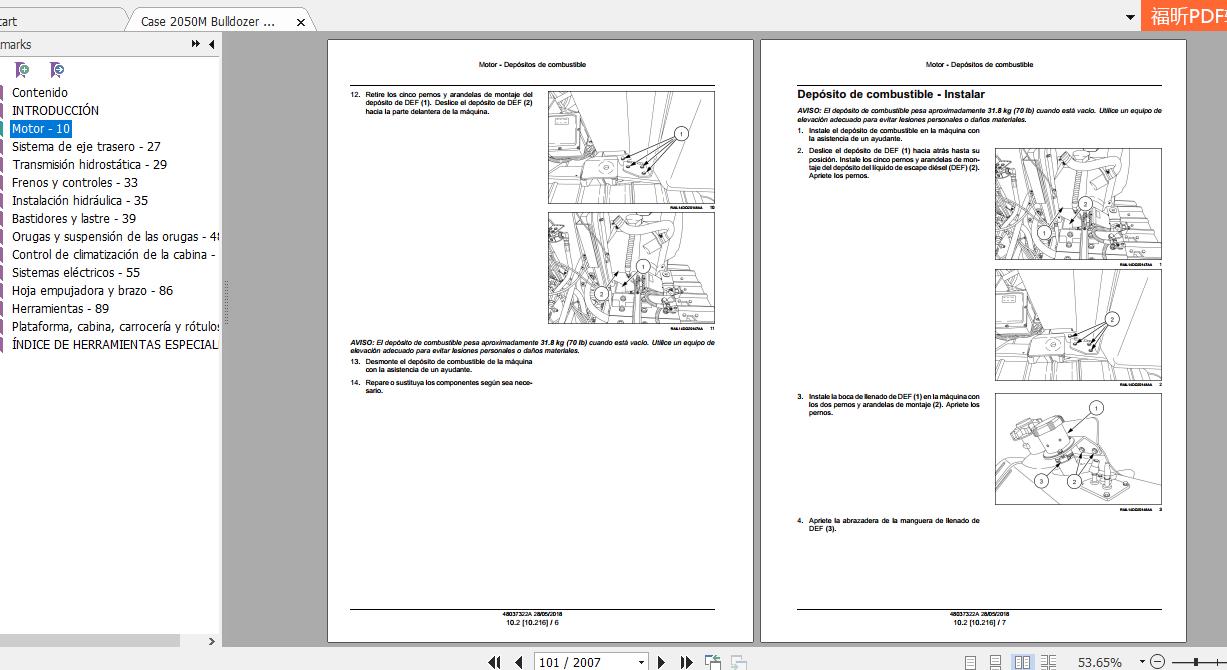This screenshot has width=1227, height=670.
Task: Open Bastidores y lastre - 39
Action: click(x=73, y=219)
